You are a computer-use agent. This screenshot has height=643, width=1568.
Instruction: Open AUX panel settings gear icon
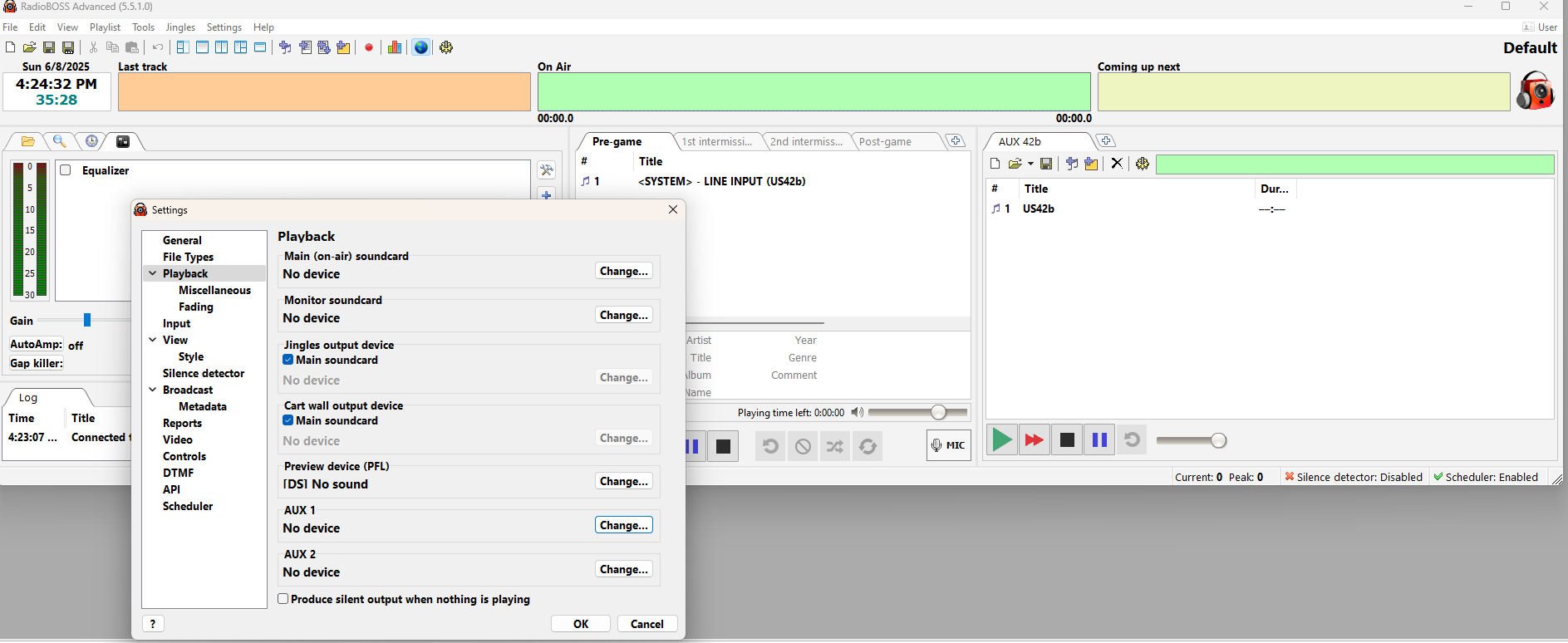(1143, 164)
